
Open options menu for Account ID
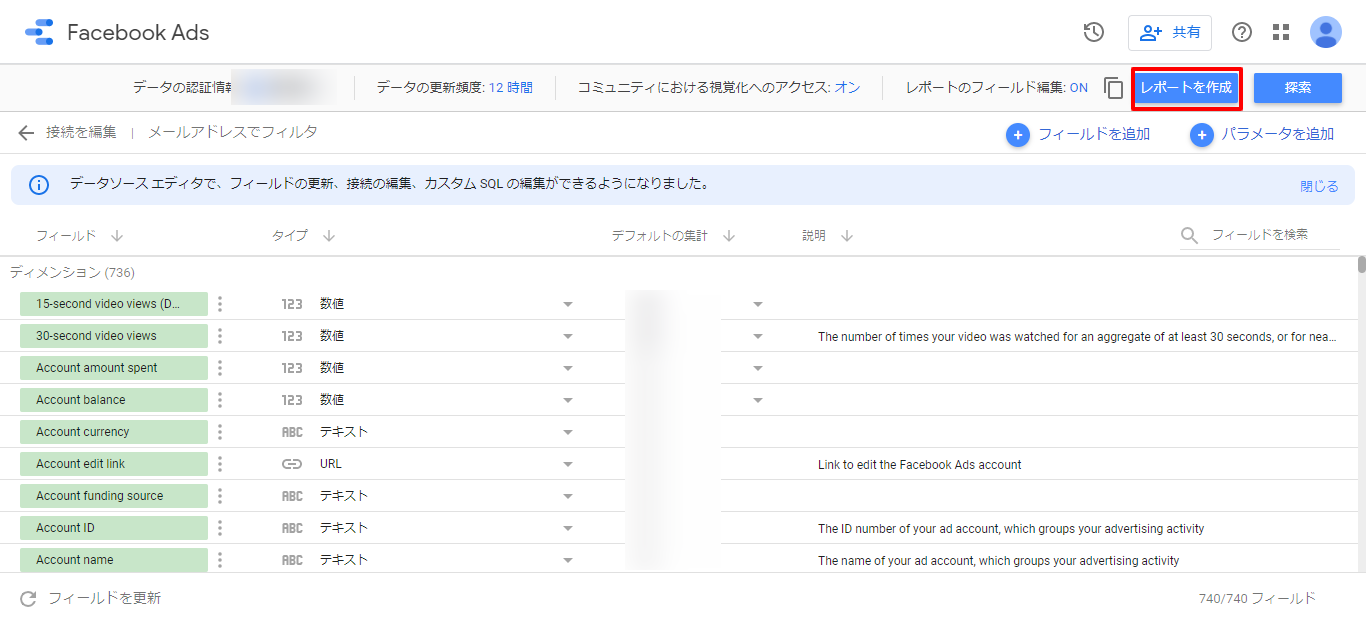(x=220, y=528)
